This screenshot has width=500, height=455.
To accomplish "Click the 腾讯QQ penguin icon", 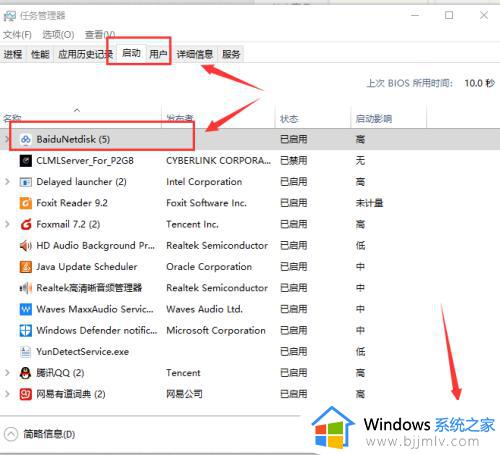I will 26,373.
